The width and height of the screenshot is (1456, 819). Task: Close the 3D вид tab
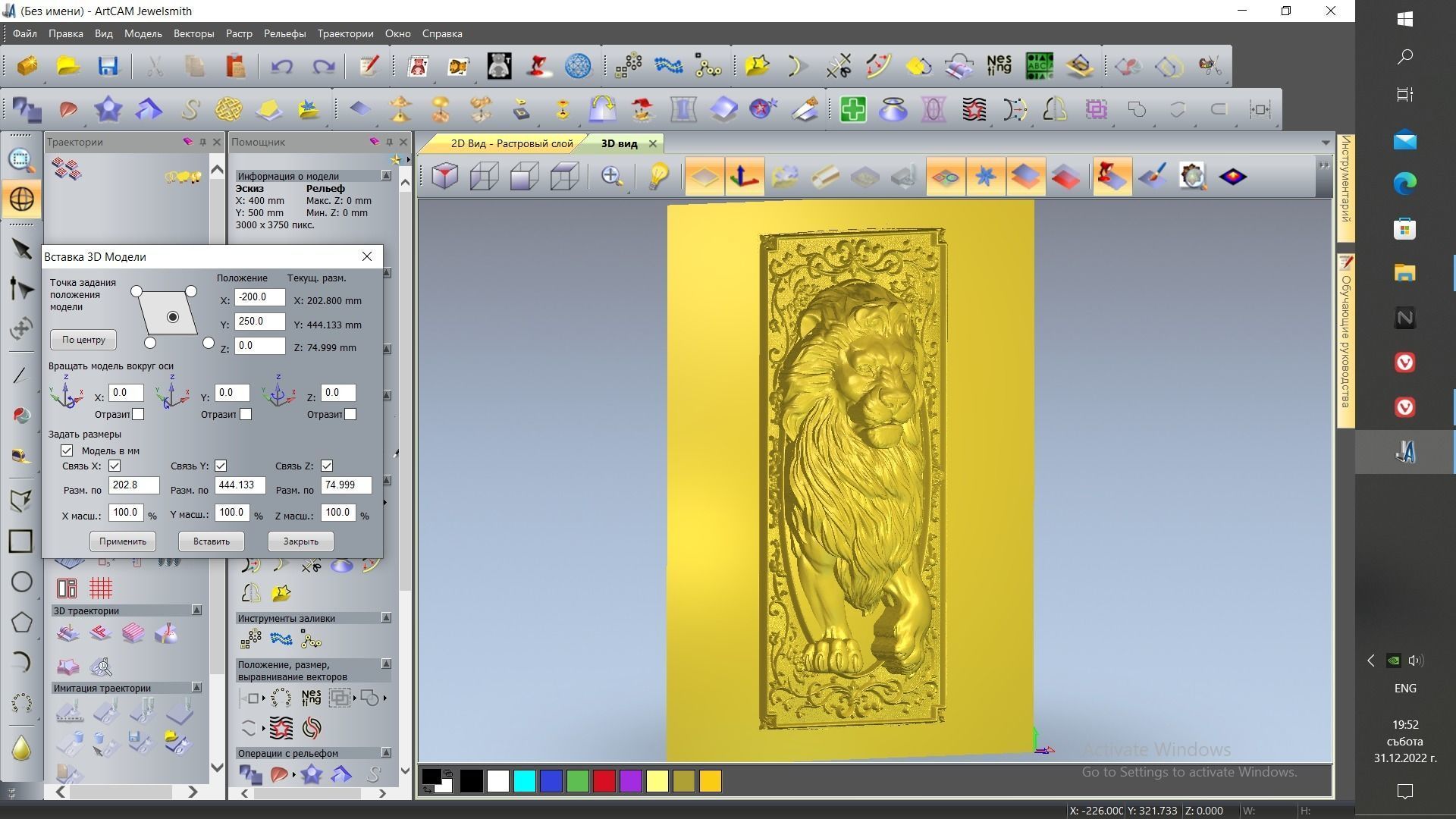tap(653, 143)
